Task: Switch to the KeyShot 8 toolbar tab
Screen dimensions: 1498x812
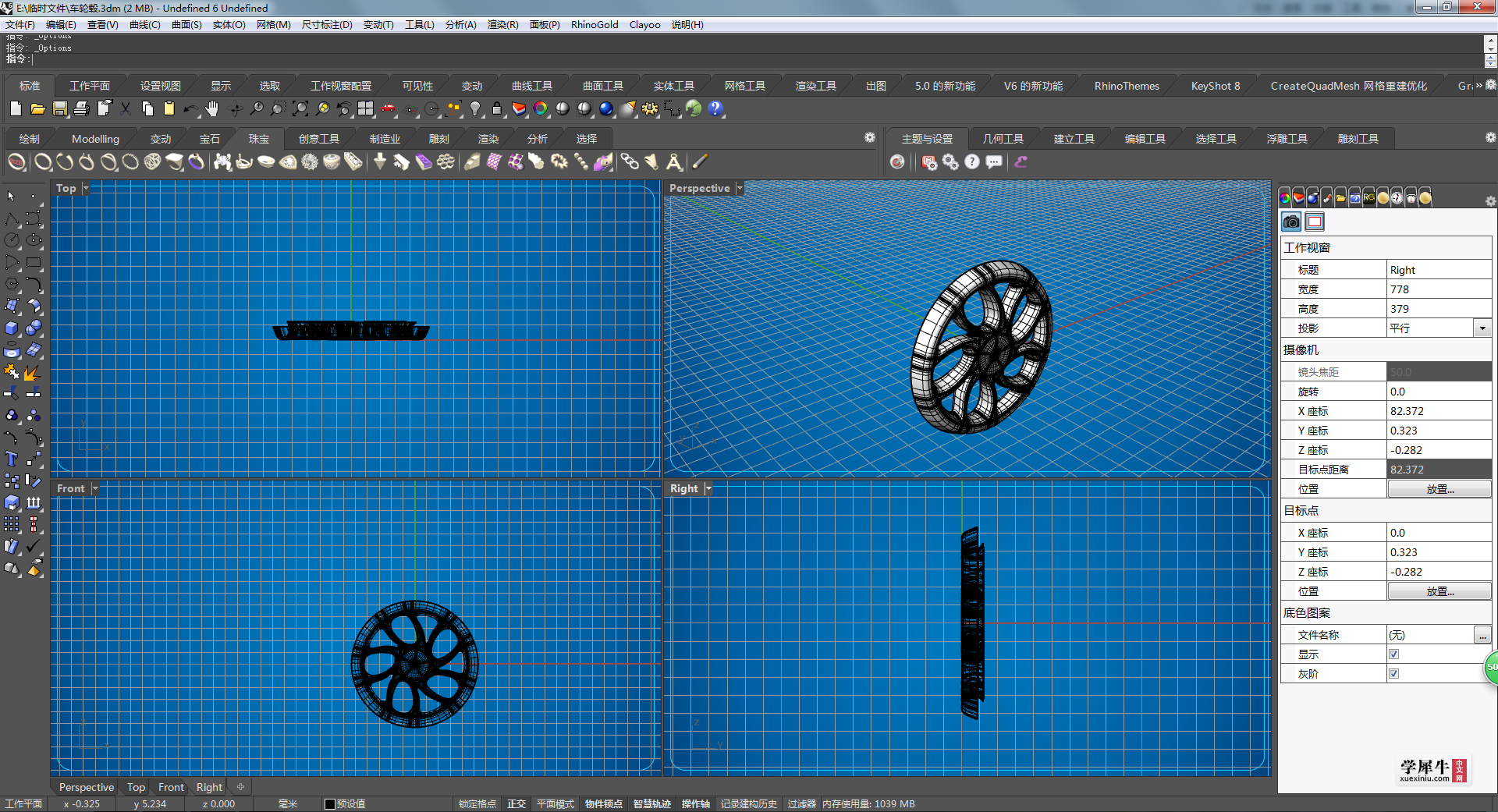Action: (x=1215, y=86)
